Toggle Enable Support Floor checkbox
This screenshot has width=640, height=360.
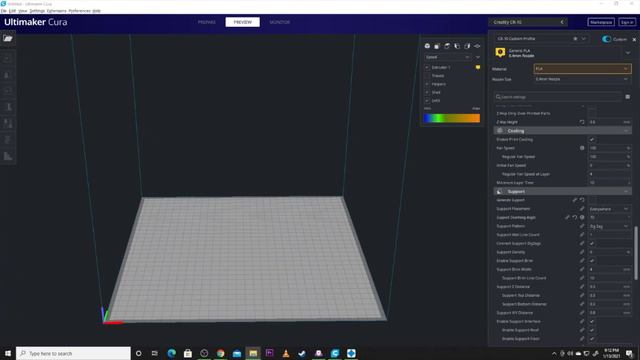pyautogui.click(x=592, y=339)
